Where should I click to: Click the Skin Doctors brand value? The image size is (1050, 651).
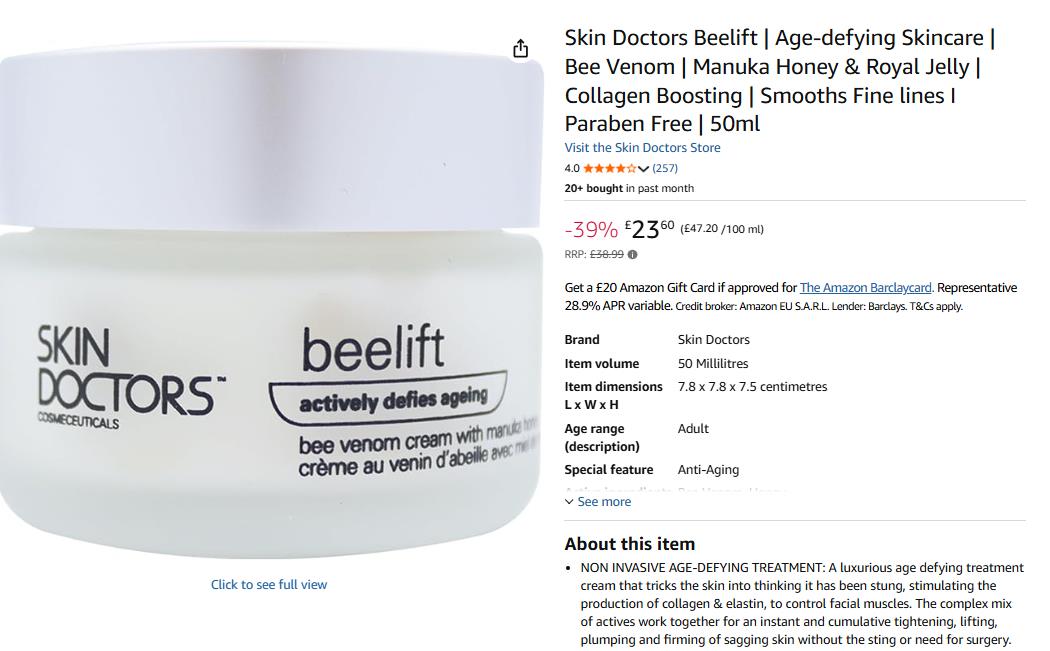pyautogui.click(x=713, y=340)
